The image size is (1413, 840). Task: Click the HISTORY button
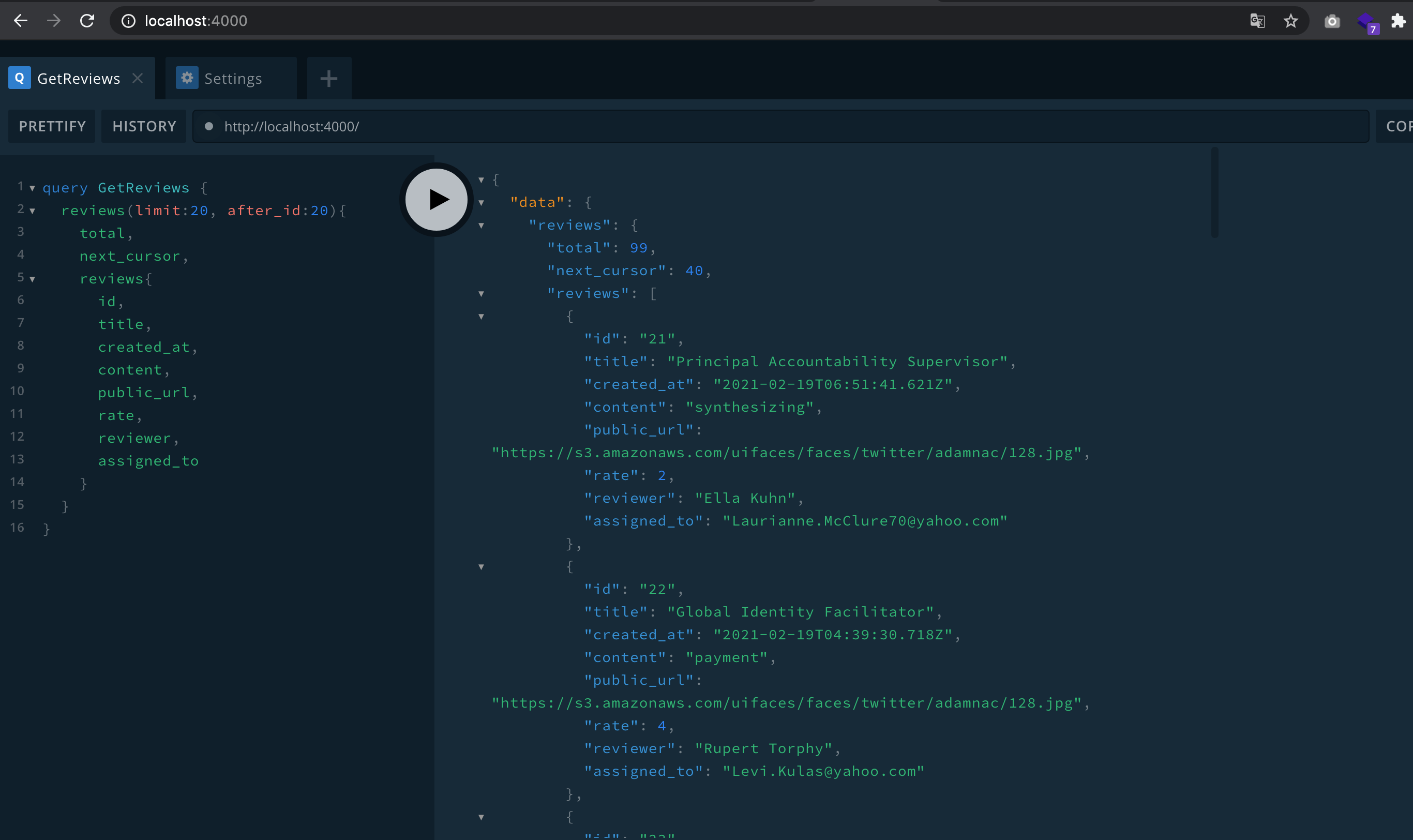click(x=144, y=126)
